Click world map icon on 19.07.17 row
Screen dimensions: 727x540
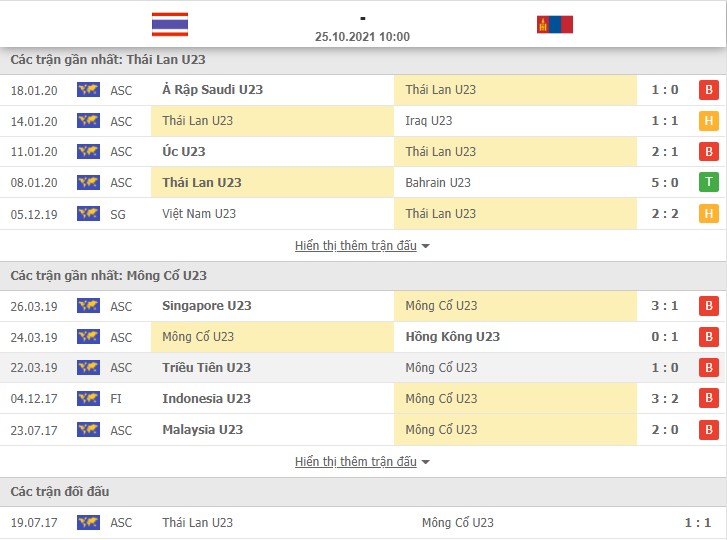click(88, 522)
